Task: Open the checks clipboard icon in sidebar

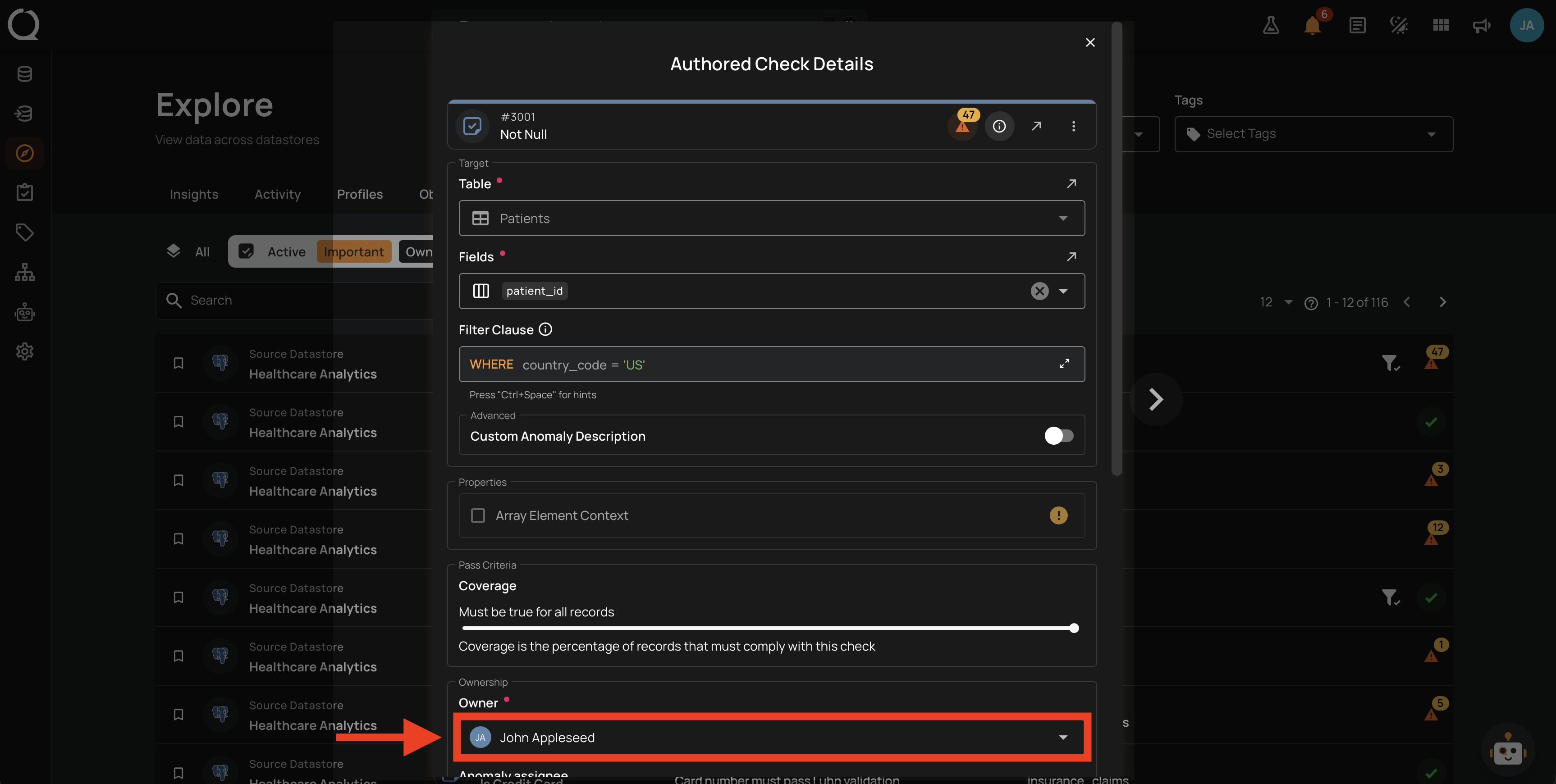Action: [x=25, y=192]
